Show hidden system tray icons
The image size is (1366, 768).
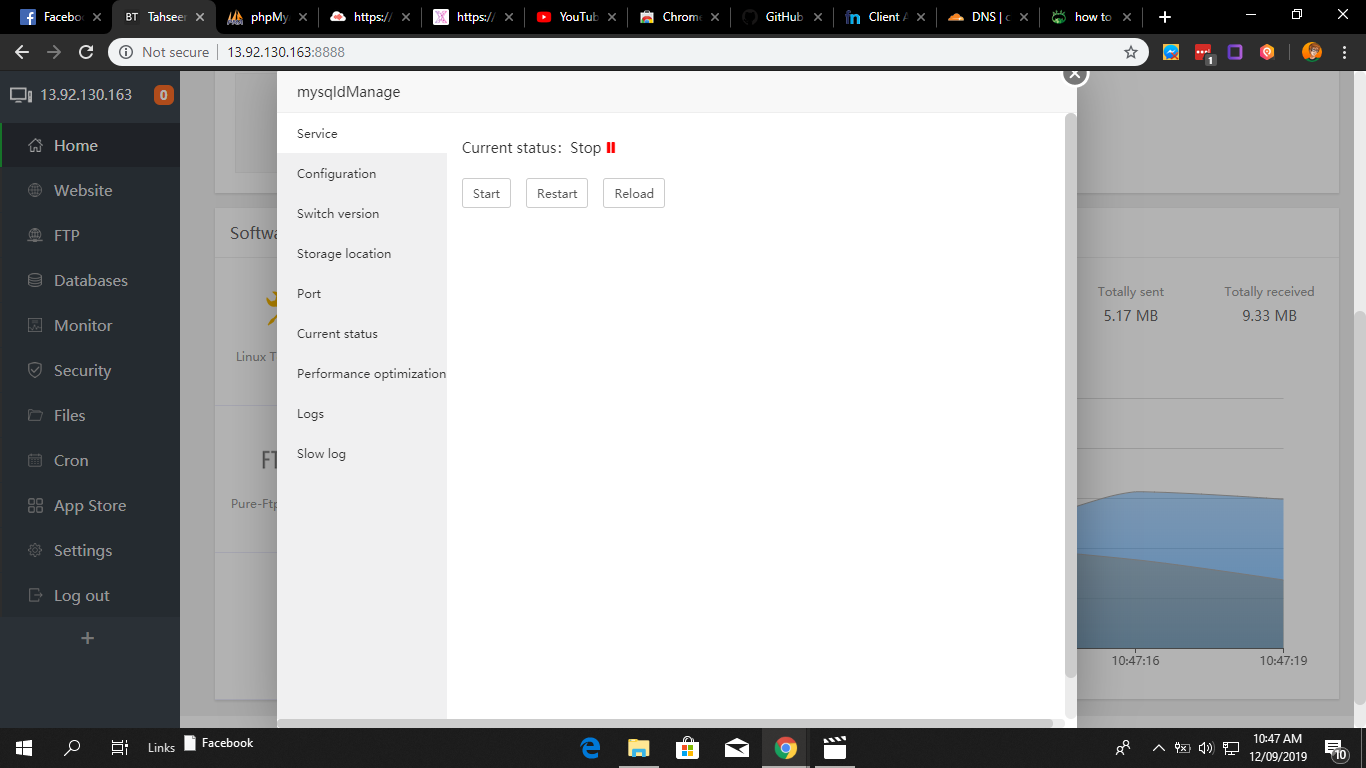tap(1158, 747)
